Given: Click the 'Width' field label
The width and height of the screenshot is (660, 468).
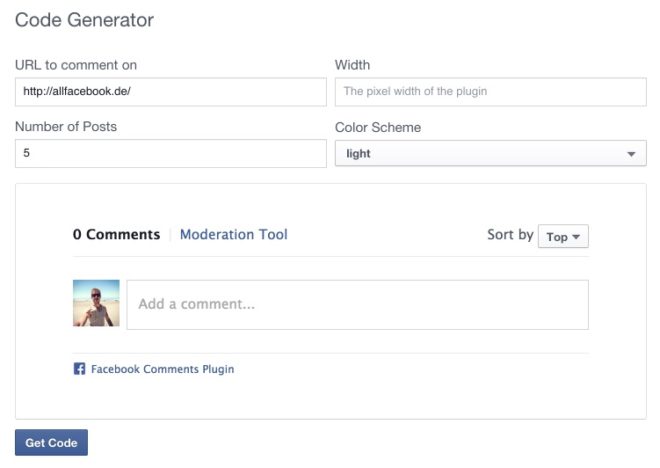Looking at the screenshot, I should [x=352, y=65].
